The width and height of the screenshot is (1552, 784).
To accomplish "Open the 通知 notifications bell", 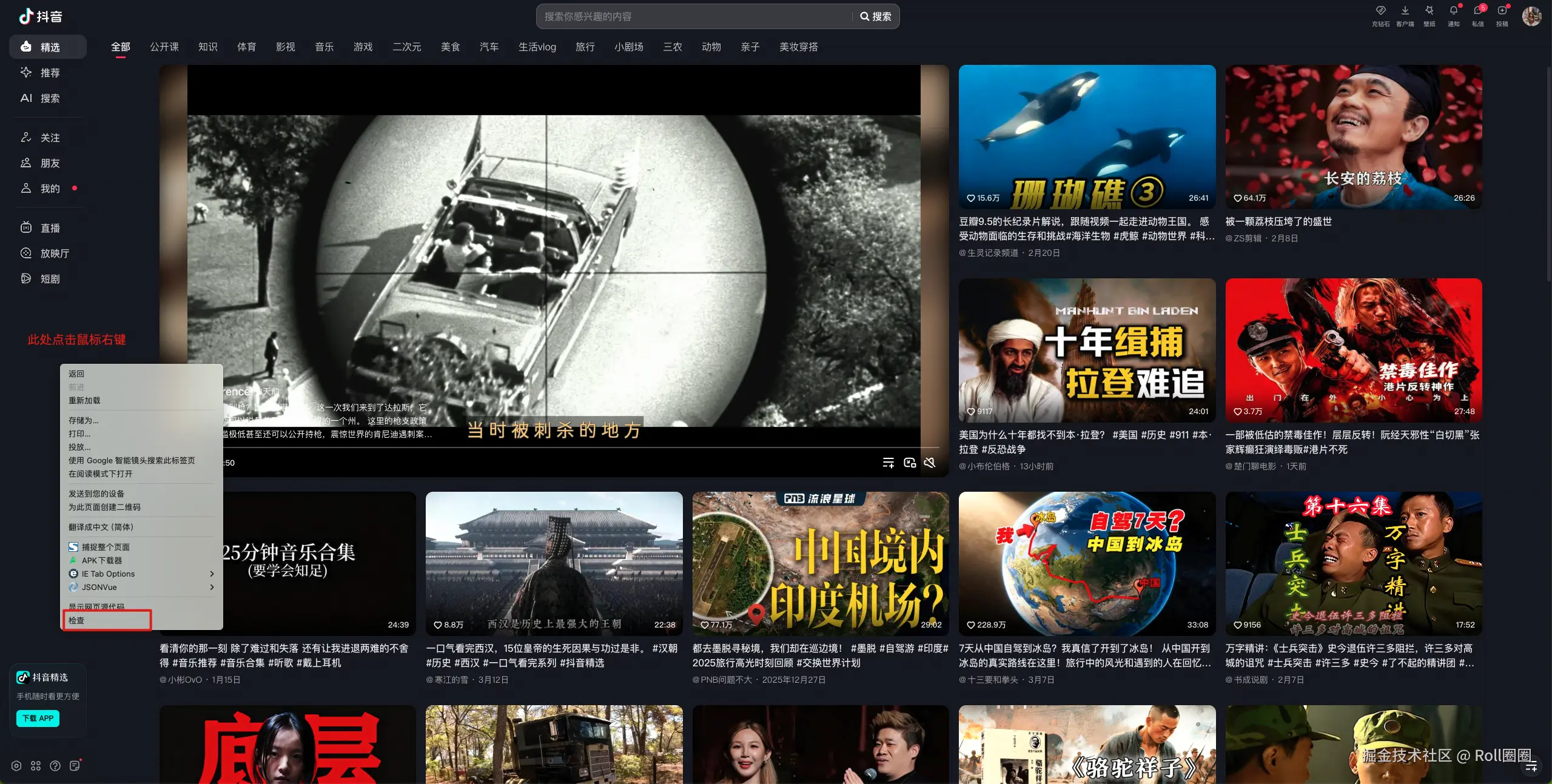I will [x=1453, y=11].
